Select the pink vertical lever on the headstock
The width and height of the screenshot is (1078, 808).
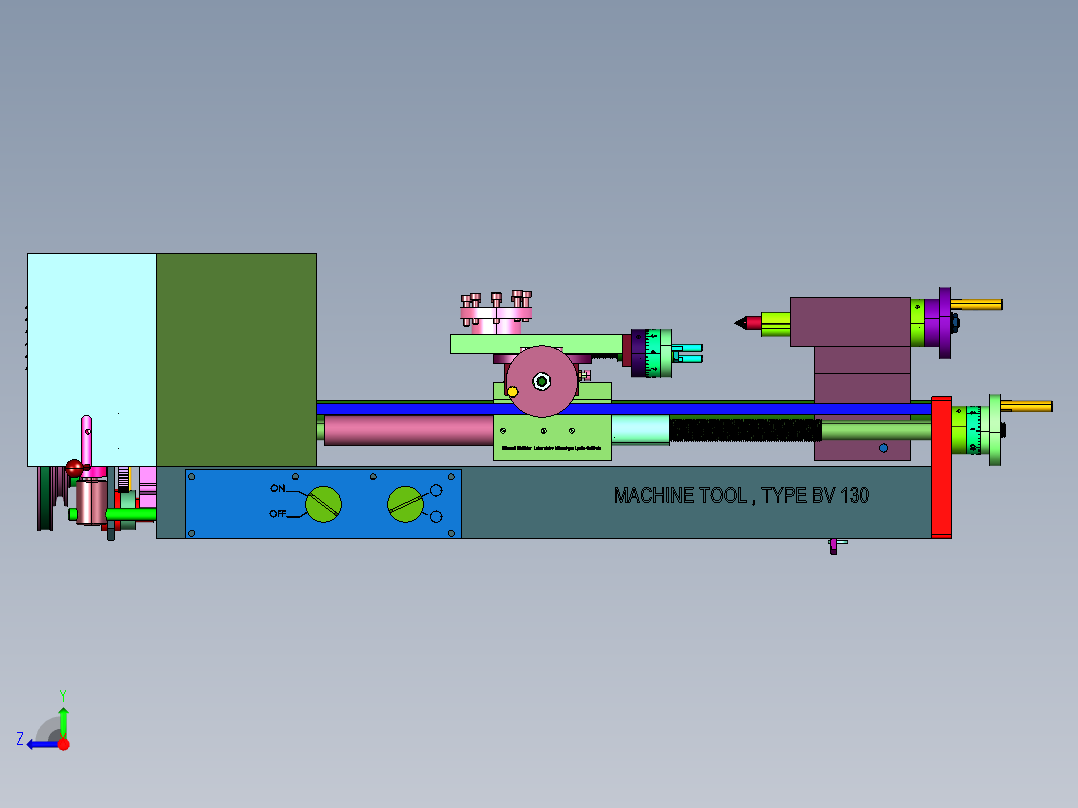click(x=87, y=440)
